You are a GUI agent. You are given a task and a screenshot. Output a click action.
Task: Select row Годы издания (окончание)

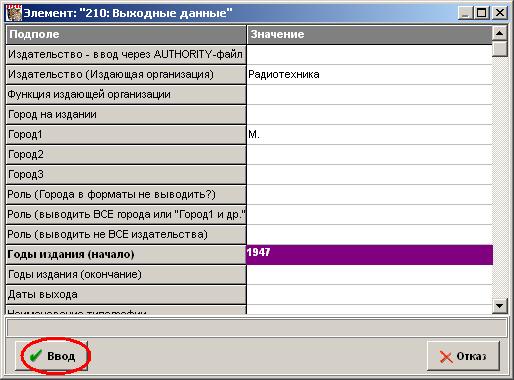[x=126, y=274]
